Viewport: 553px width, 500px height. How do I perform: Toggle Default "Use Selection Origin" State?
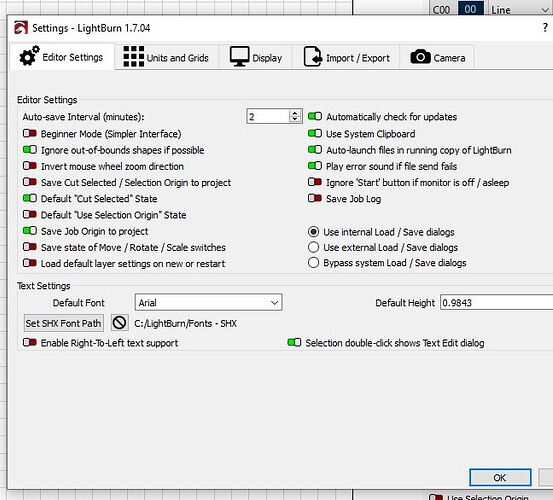[30, 215]
